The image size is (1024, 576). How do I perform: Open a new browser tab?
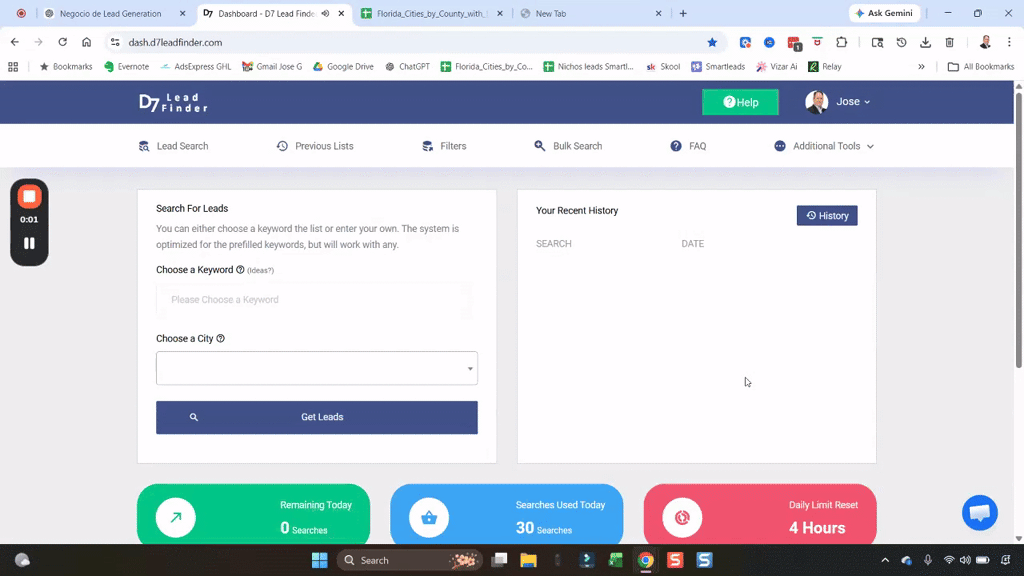[x=683, y=13]
